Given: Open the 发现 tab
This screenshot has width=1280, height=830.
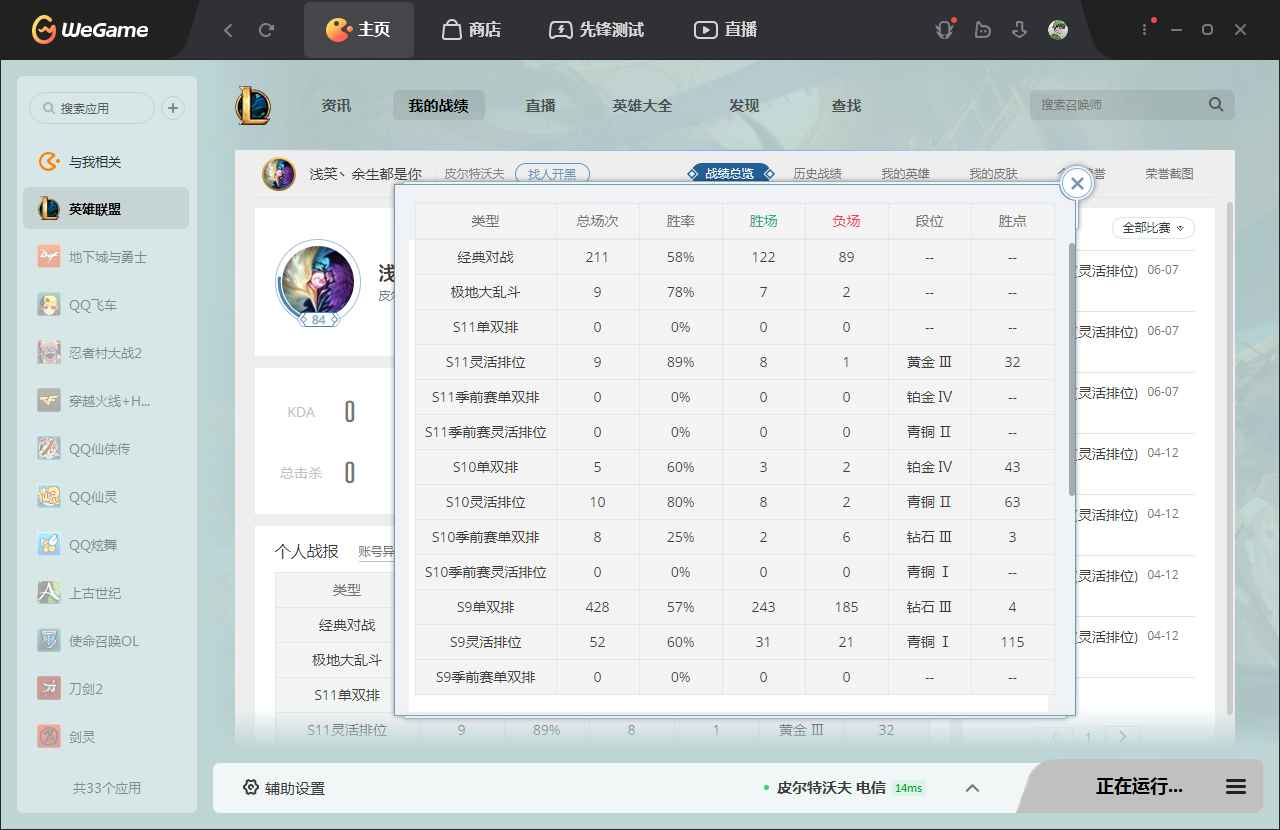Looking at the screenshot, I should tap(744, 105).
